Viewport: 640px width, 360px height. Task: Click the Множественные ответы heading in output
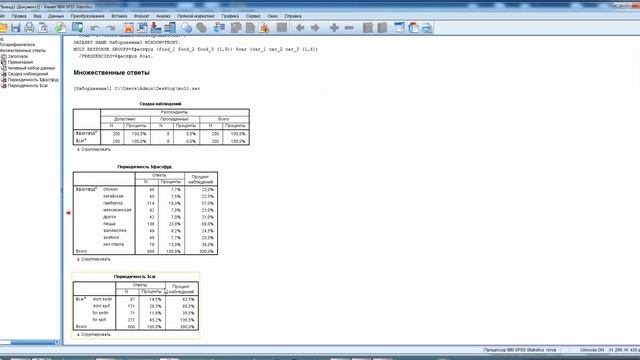pyautogui.click(x=111, y=73)
